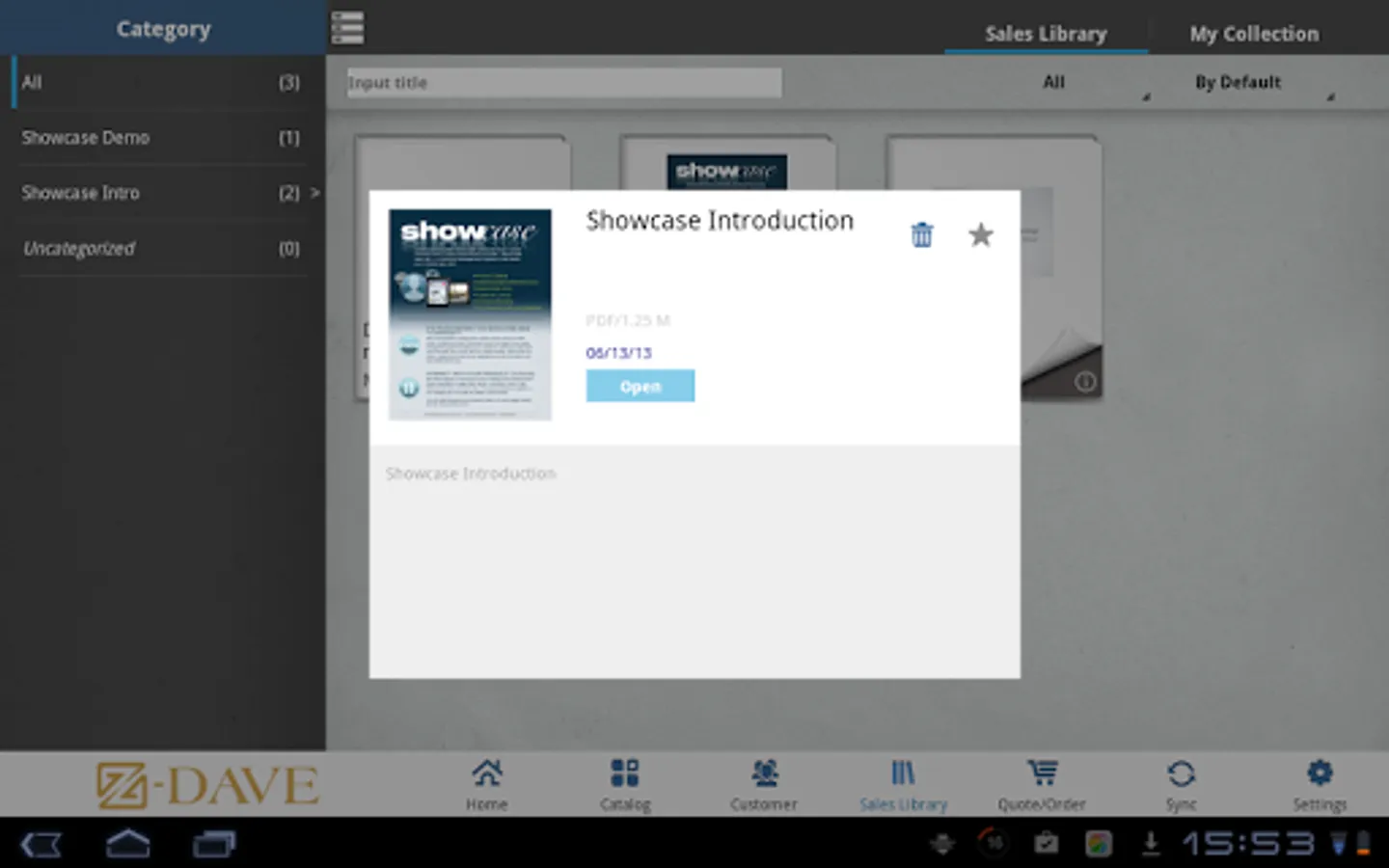The width and height of the screenshot is (1389, 868).
Task: Expand the Showcase Intro category arrow
Action: tap(314, 193)
